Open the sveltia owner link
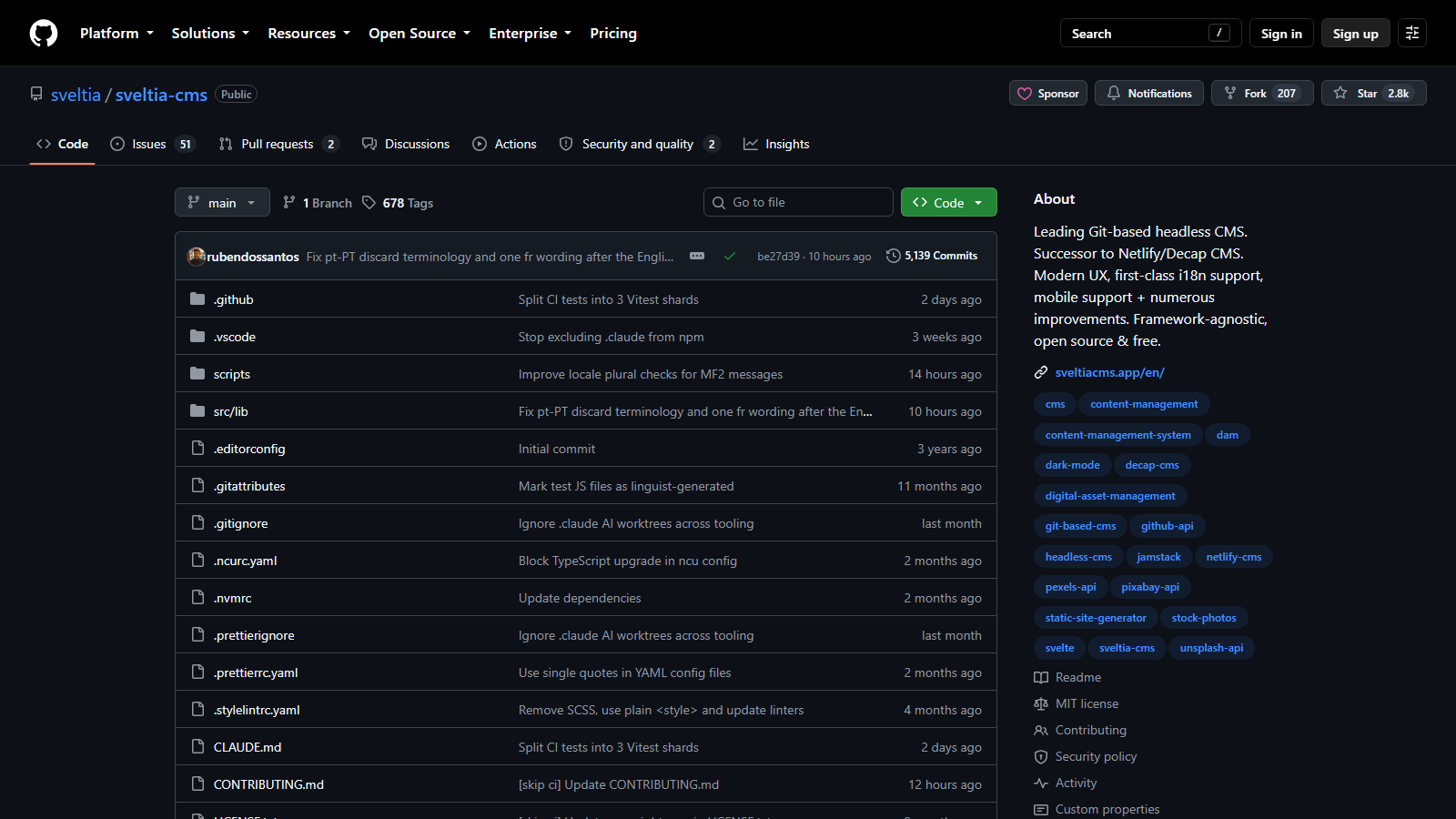Image resolution: width=1456 pixels, height=819 pixels. click(x=76, y=95)
